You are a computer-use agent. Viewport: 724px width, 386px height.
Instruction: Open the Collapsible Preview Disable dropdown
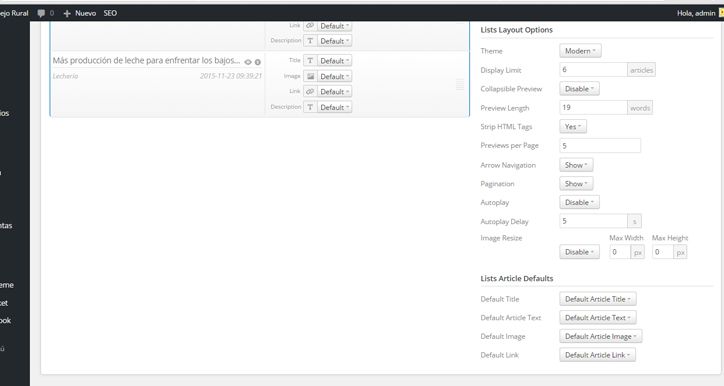tap(579, 89)
